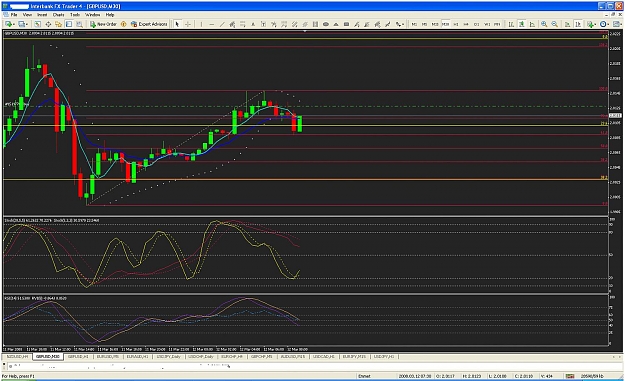Open the Charts menu
This screenshot has width=625, height=381.
coord(59,15)
